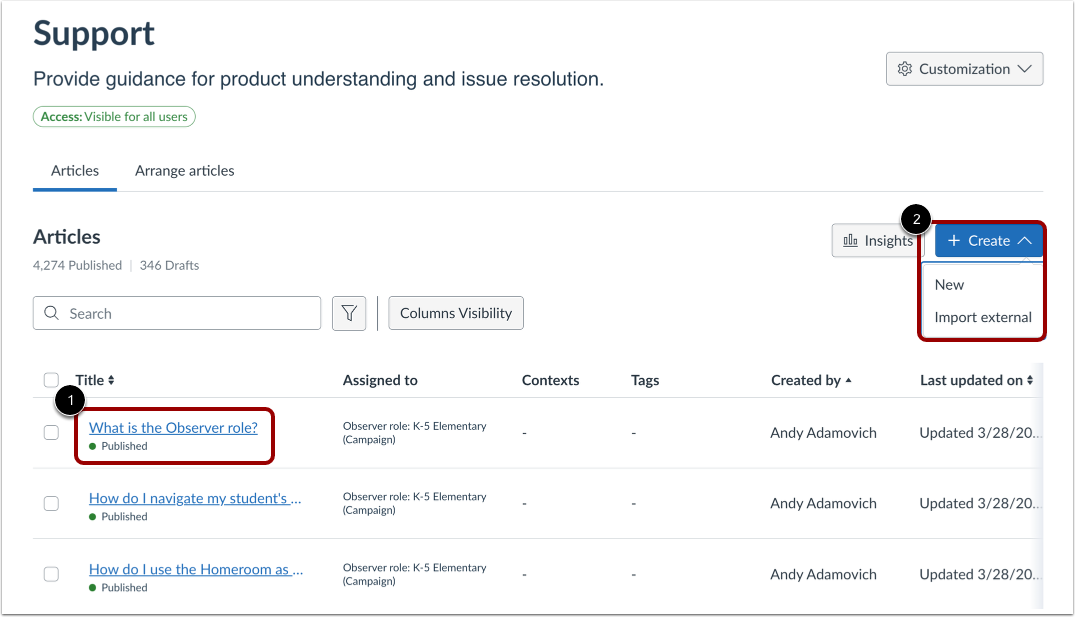Select 'New' in the Create menu
The height and width of the screenshot is (617, 1075).
pos(948,284)
